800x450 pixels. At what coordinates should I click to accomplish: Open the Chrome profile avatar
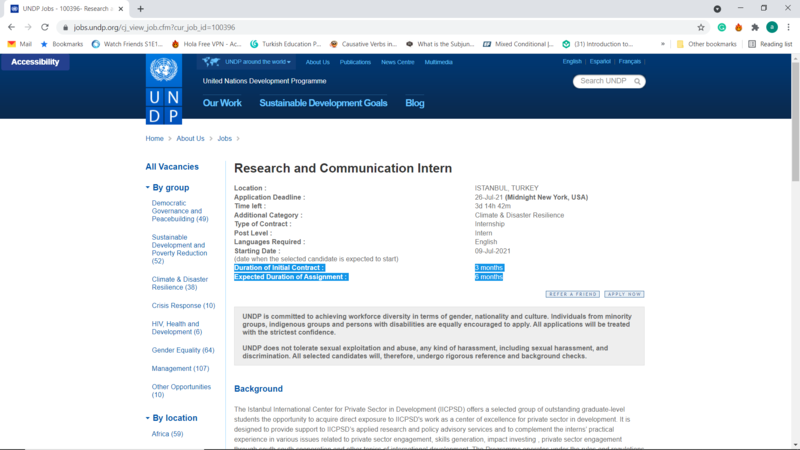pyautogui.click(x=772, y=28)
